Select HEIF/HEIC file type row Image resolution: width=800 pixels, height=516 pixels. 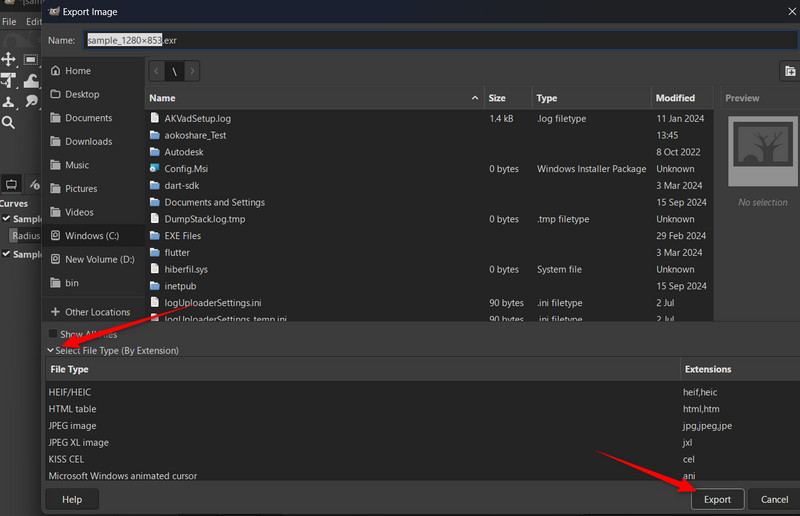(x=422, y=392)
